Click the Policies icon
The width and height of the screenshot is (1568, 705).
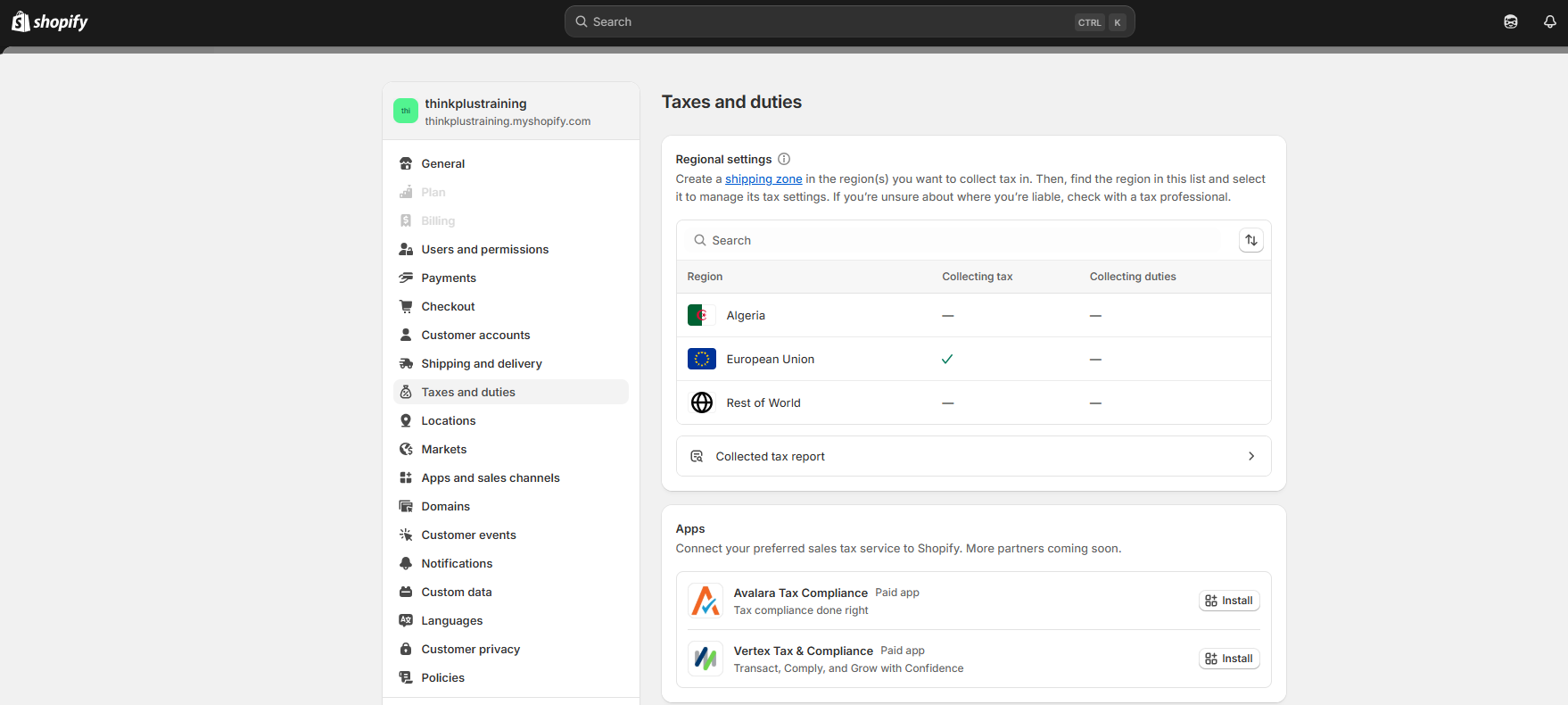(x=406, y=677)
